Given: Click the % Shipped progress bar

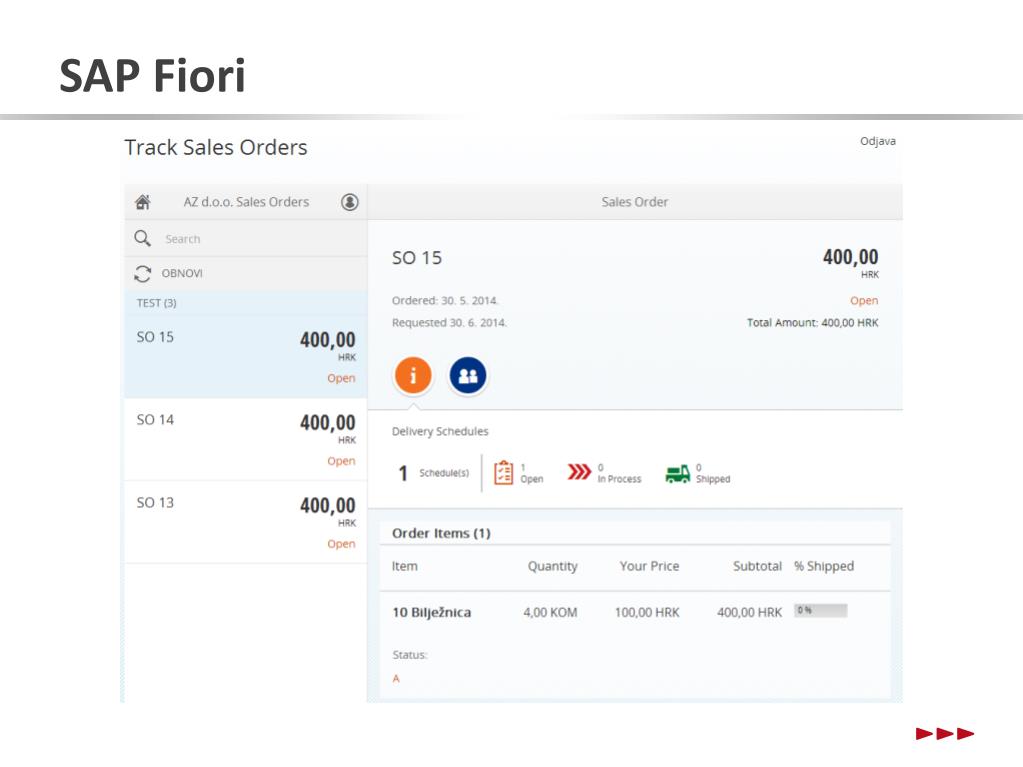Looking at the screenshot, I should pyautogui.click(x=821, y=610).
